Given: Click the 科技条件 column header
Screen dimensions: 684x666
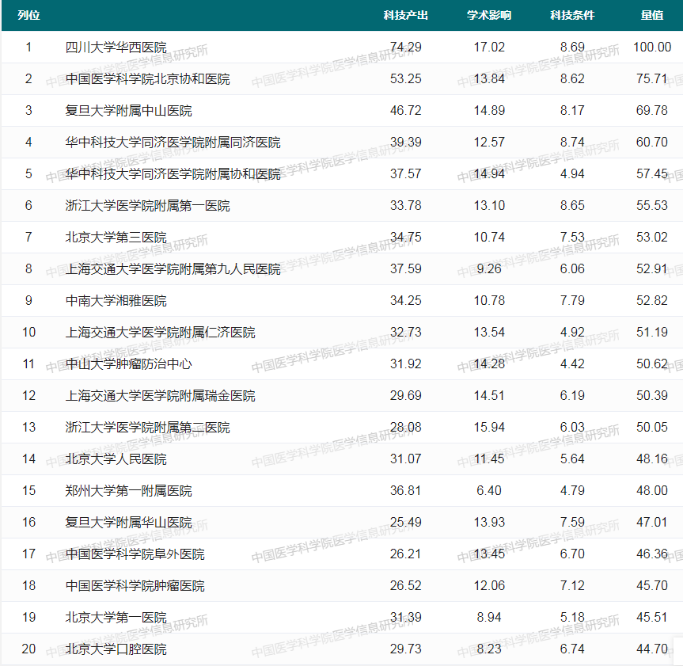Looking at the screenshot, I should pos(572,15).
